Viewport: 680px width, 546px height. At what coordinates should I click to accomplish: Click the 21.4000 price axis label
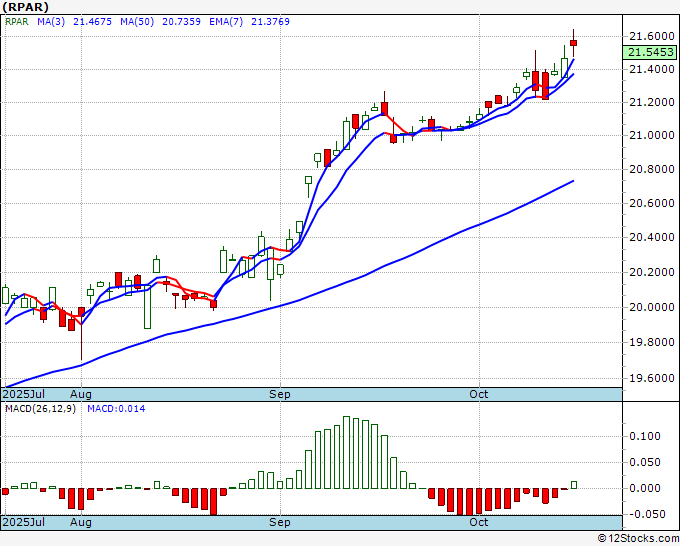[652, 69]
